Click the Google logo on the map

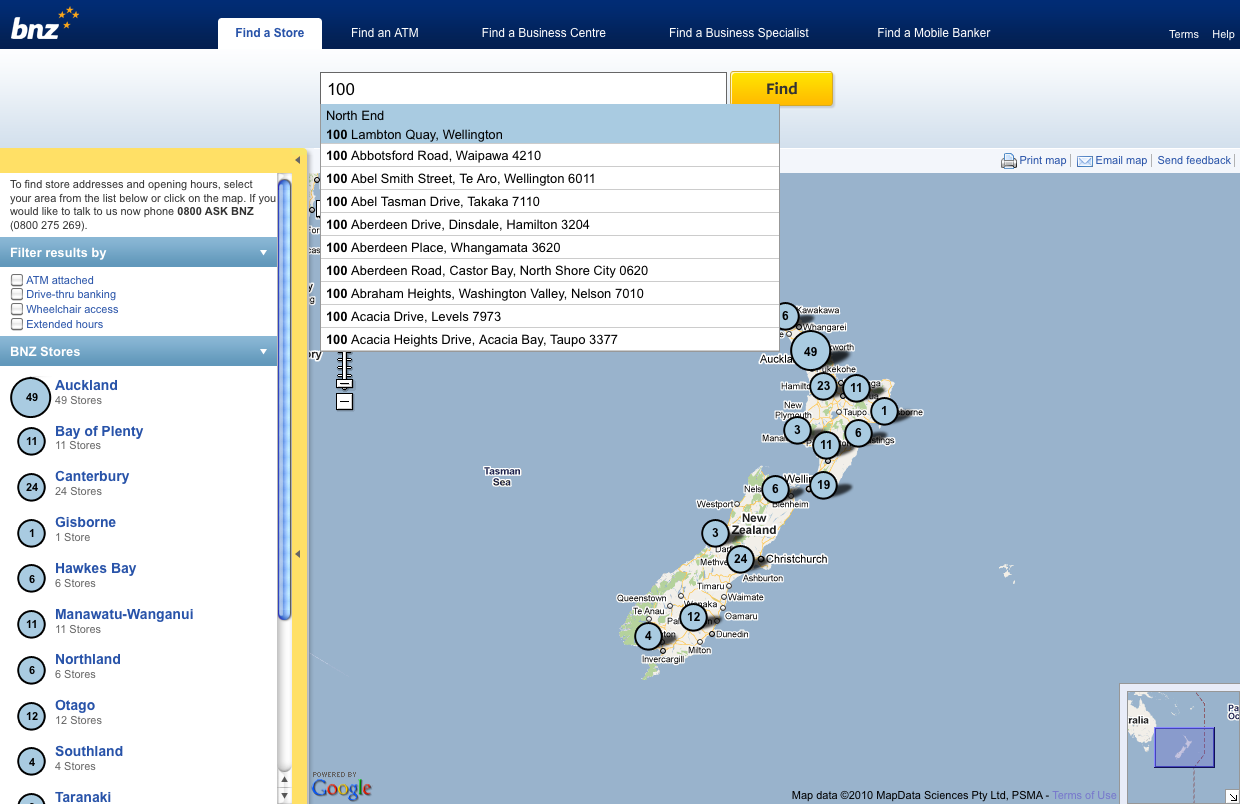(342, 789)
